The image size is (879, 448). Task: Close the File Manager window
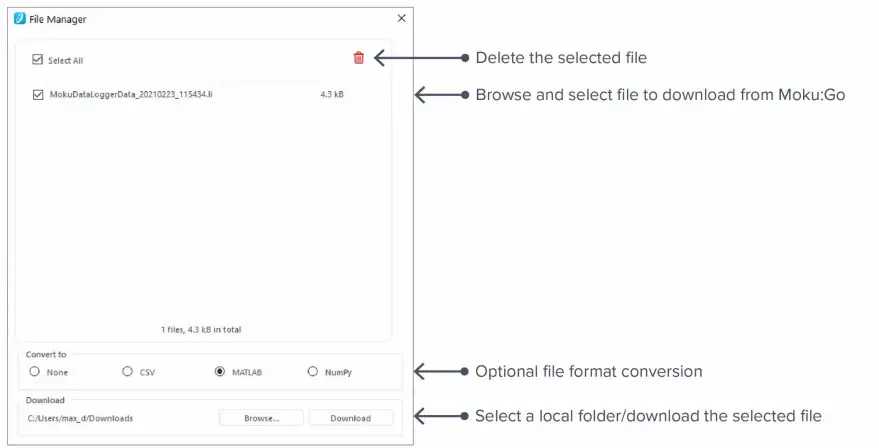coord(401,18)
